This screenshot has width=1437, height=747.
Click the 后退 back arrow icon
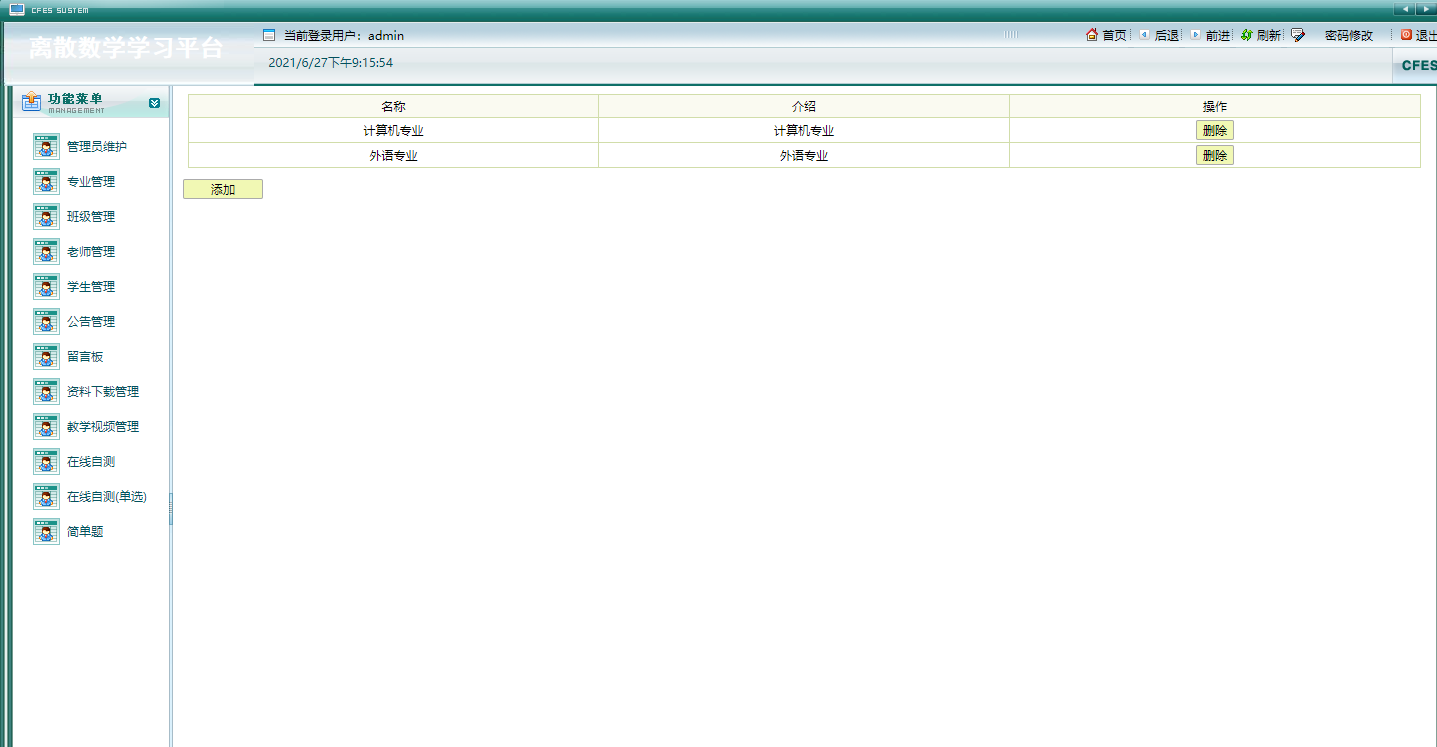click(x=1144, y=35)
